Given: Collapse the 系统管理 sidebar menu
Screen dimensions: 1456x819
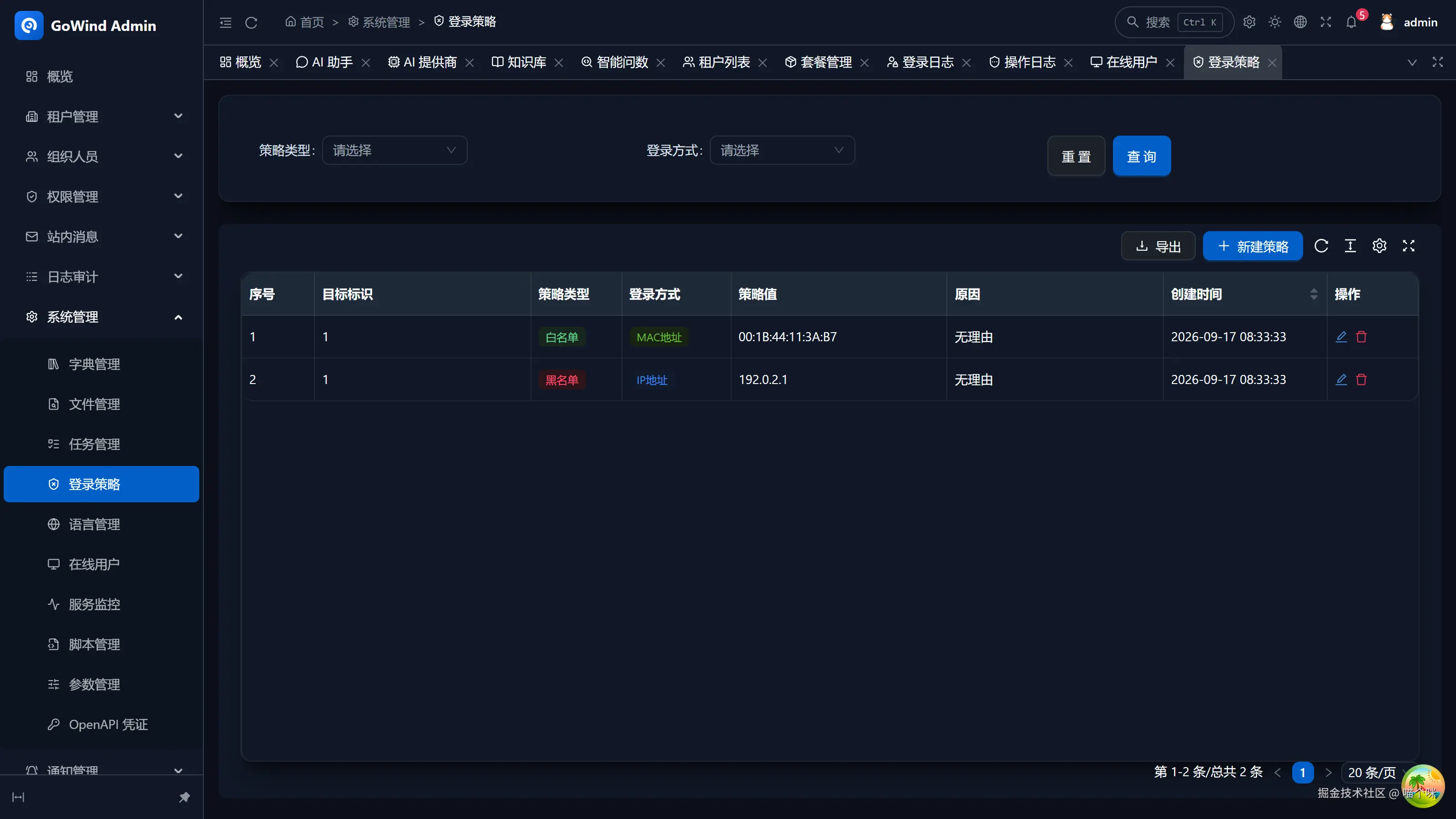Looking at the screenshot, I should 102,317.
